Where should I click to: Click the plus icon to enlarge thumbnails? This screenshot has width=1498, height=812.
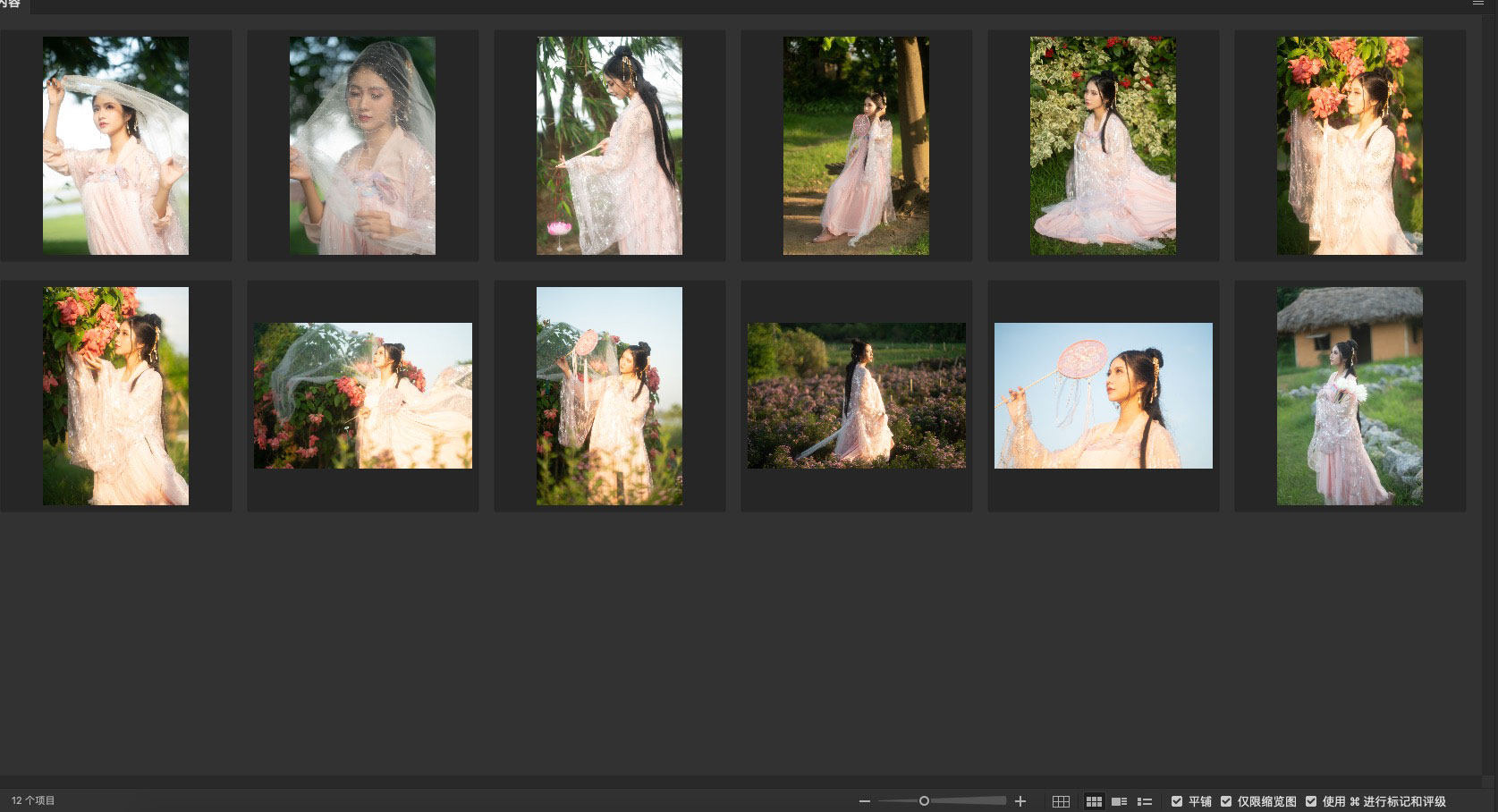1020,801
